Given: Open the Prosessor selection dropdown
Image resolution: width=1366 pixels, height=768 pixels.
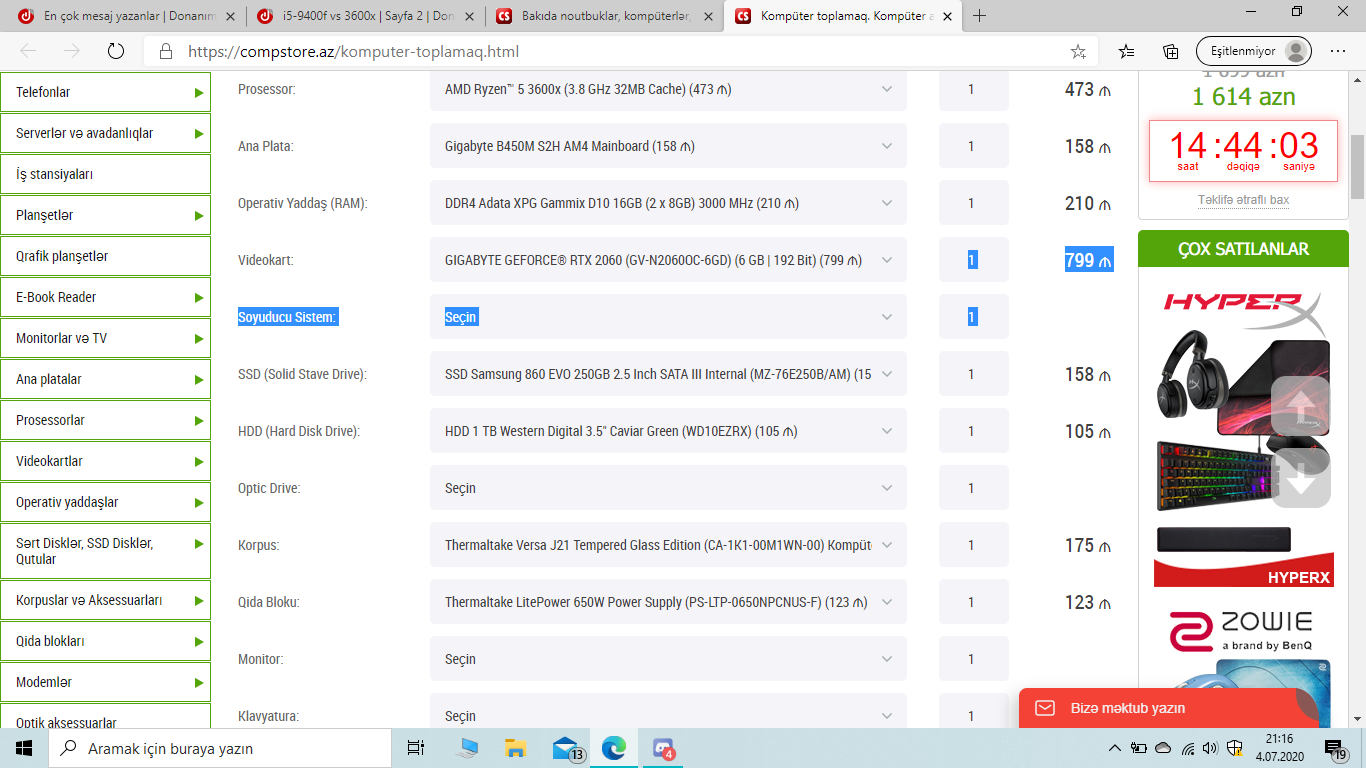Looking at the screenshot, I should (x=668, y=89).
